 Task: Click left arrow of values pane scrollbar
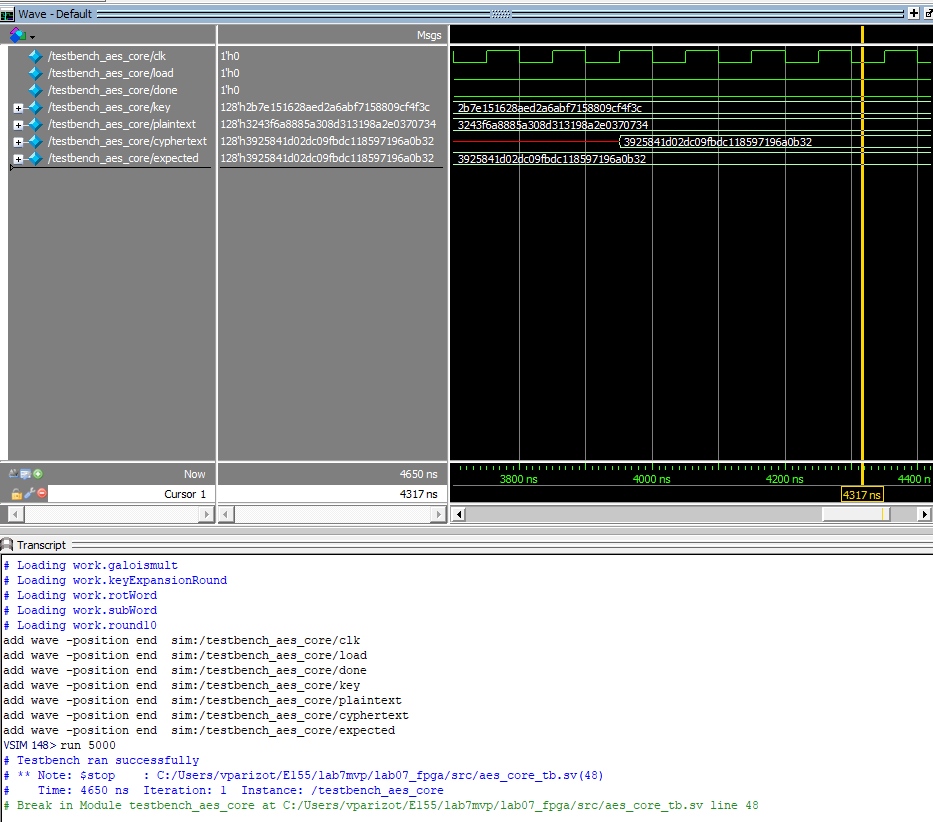(x=226, y=514)
